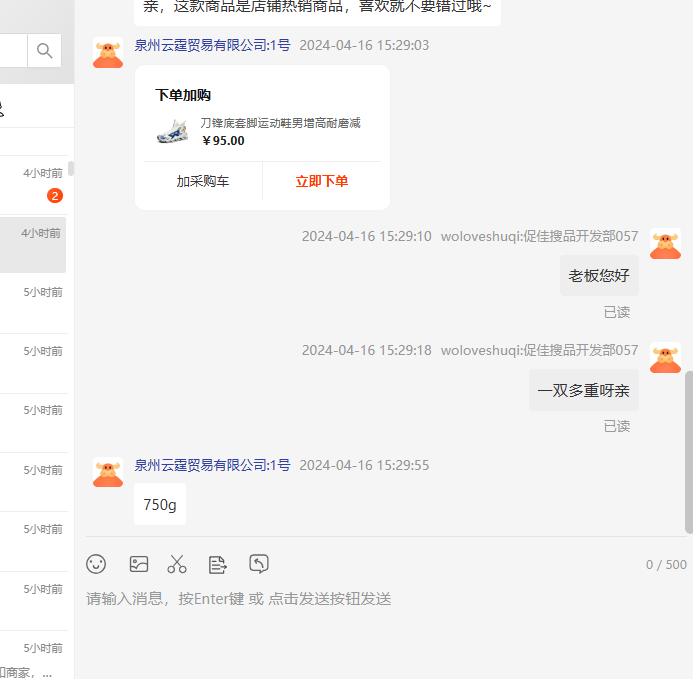Screen dimensions: 693x679
Task: Click the red 立即下单 button
Action: click(x=322, y=181)
